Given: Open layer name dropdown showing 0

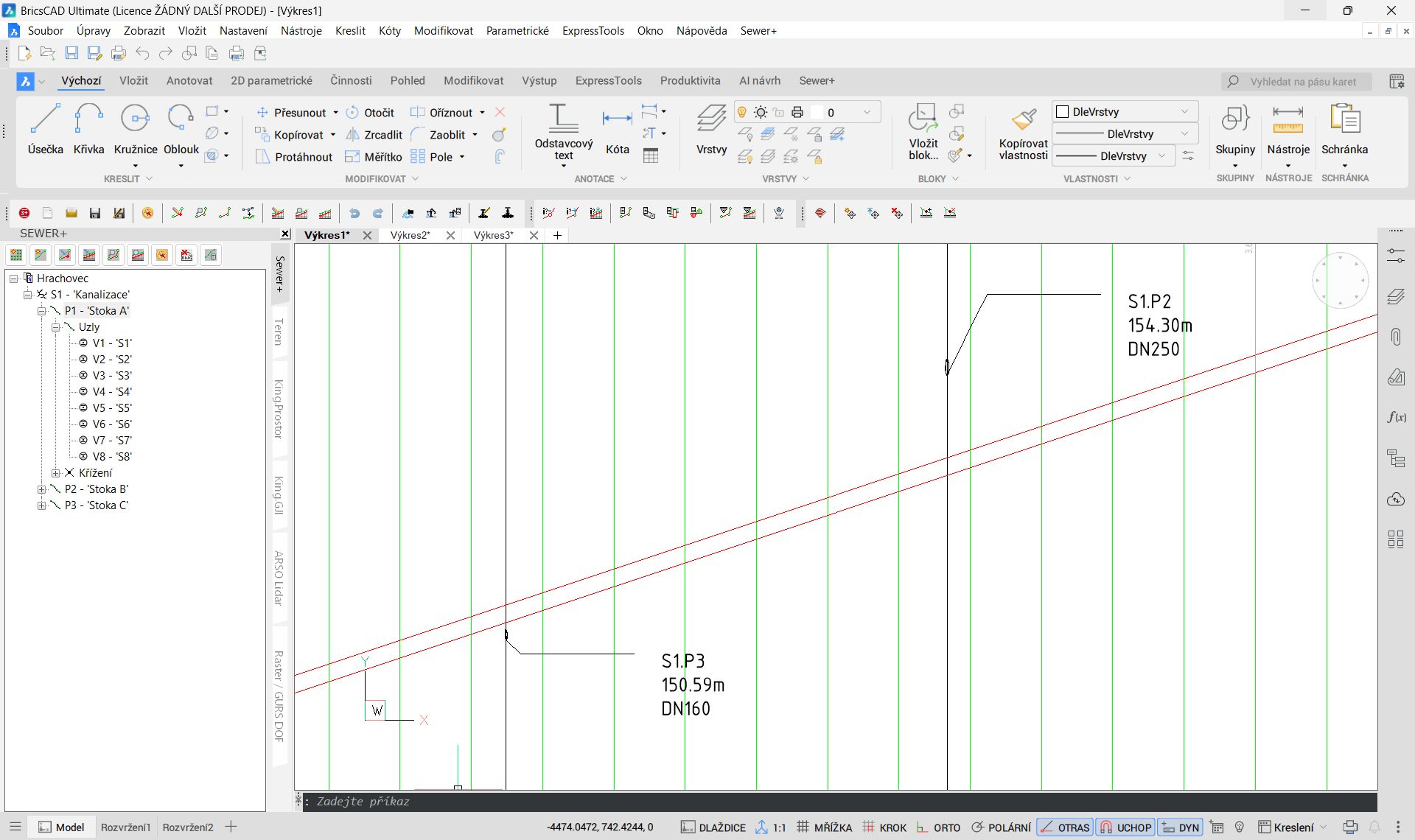Looking at the screenshot, I should tap(867, 112).
